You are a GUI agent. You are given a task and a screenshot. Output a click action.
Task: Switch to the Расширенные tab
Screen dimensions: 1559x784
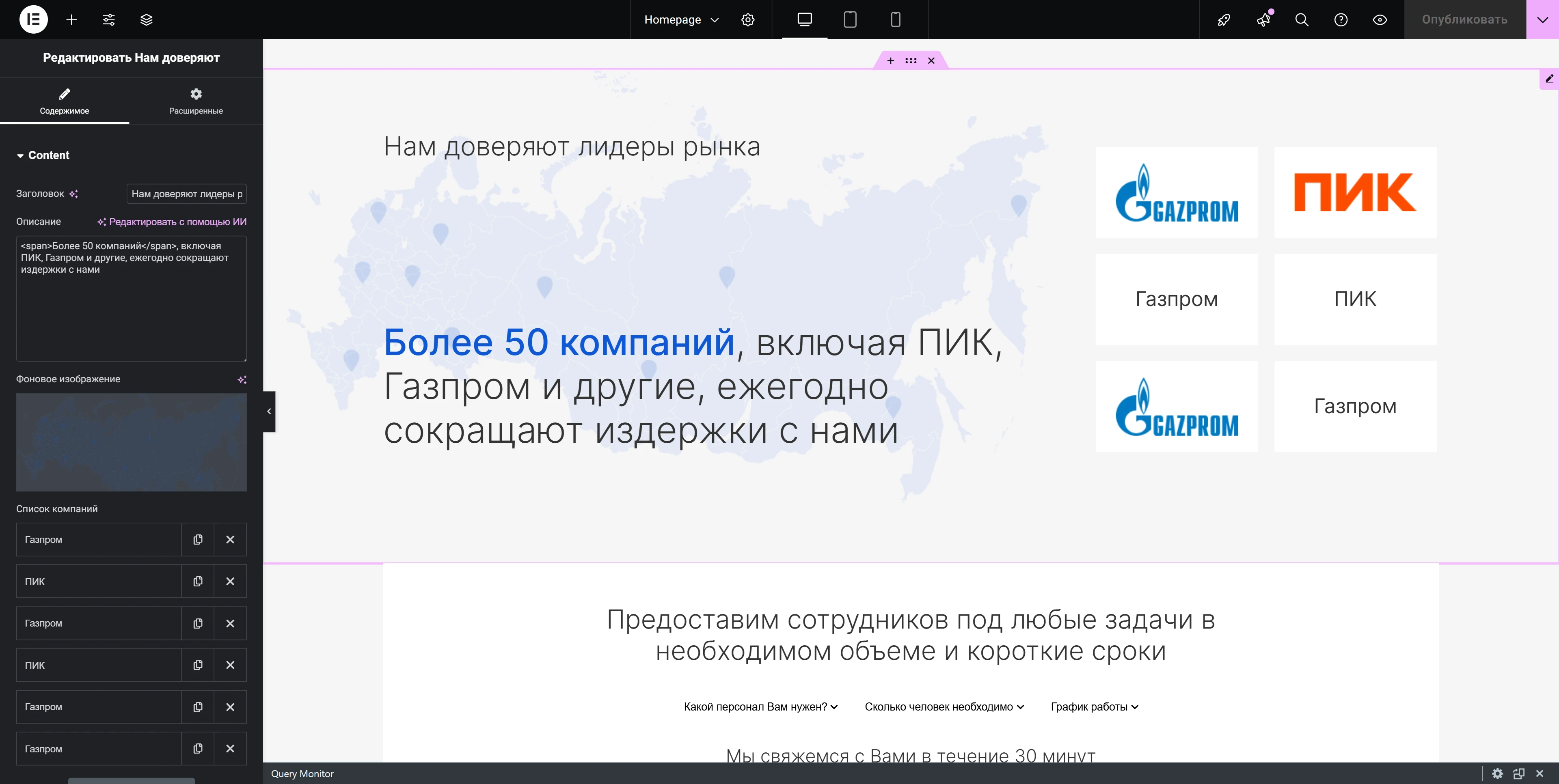pyautogui.click(x=195, y=101)
